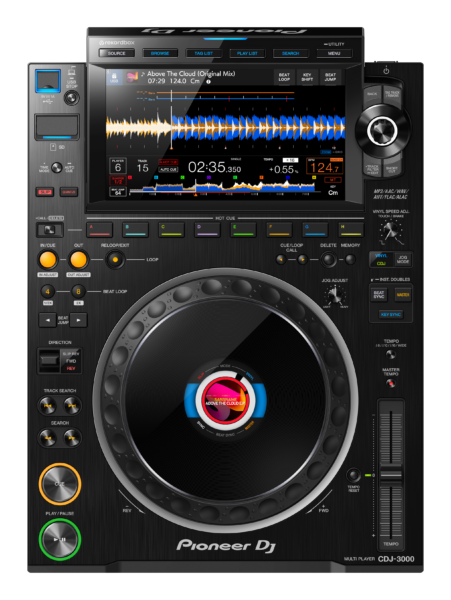Click the track artwork thumbnail on display
Screen dimensions: 451x600
(132, 77)
